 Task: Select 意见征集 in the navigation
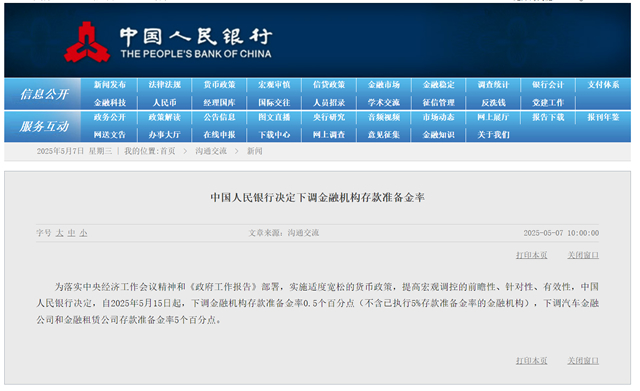coord(384,135)
